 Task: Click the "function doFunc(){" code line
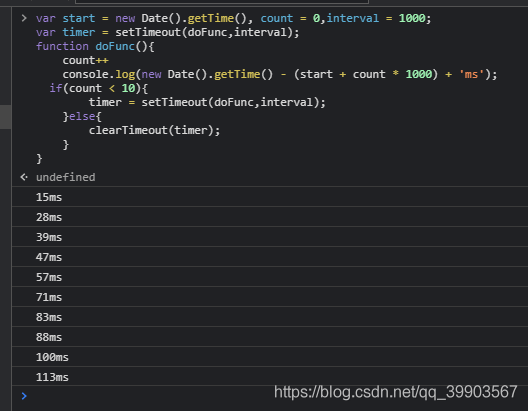point(95,46)
